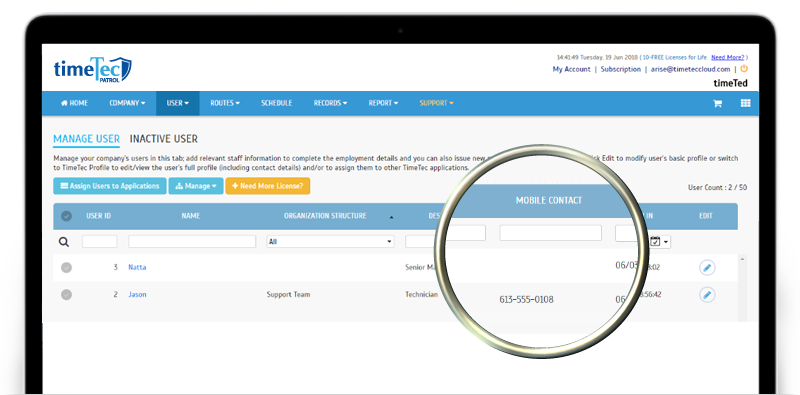The width and height of the screenshot is (800, 395).
Task: Switch to Manage User tab
Action: click(x=86, y=139)
